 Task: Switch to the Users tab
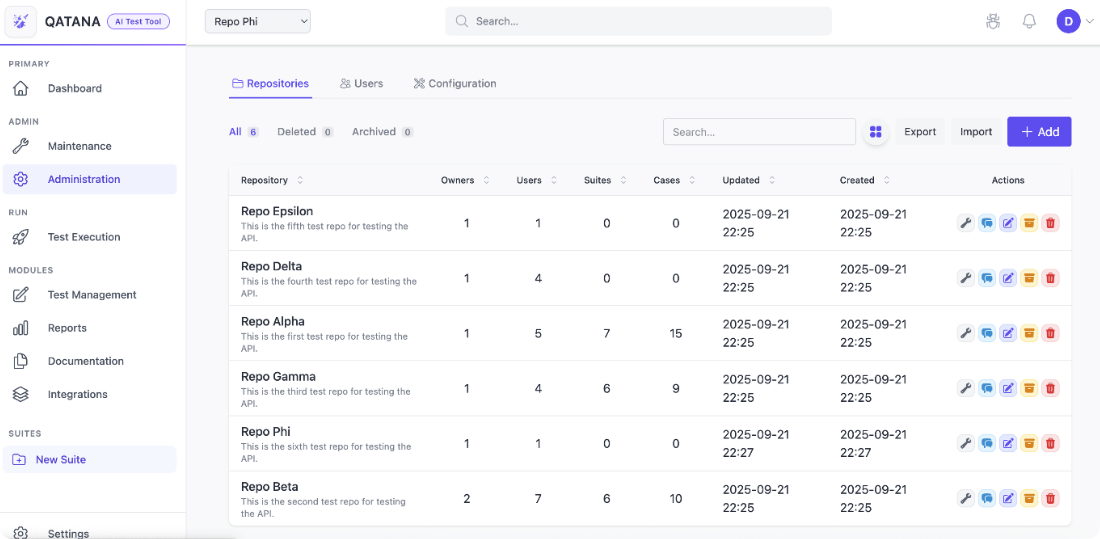pos(361,84)
